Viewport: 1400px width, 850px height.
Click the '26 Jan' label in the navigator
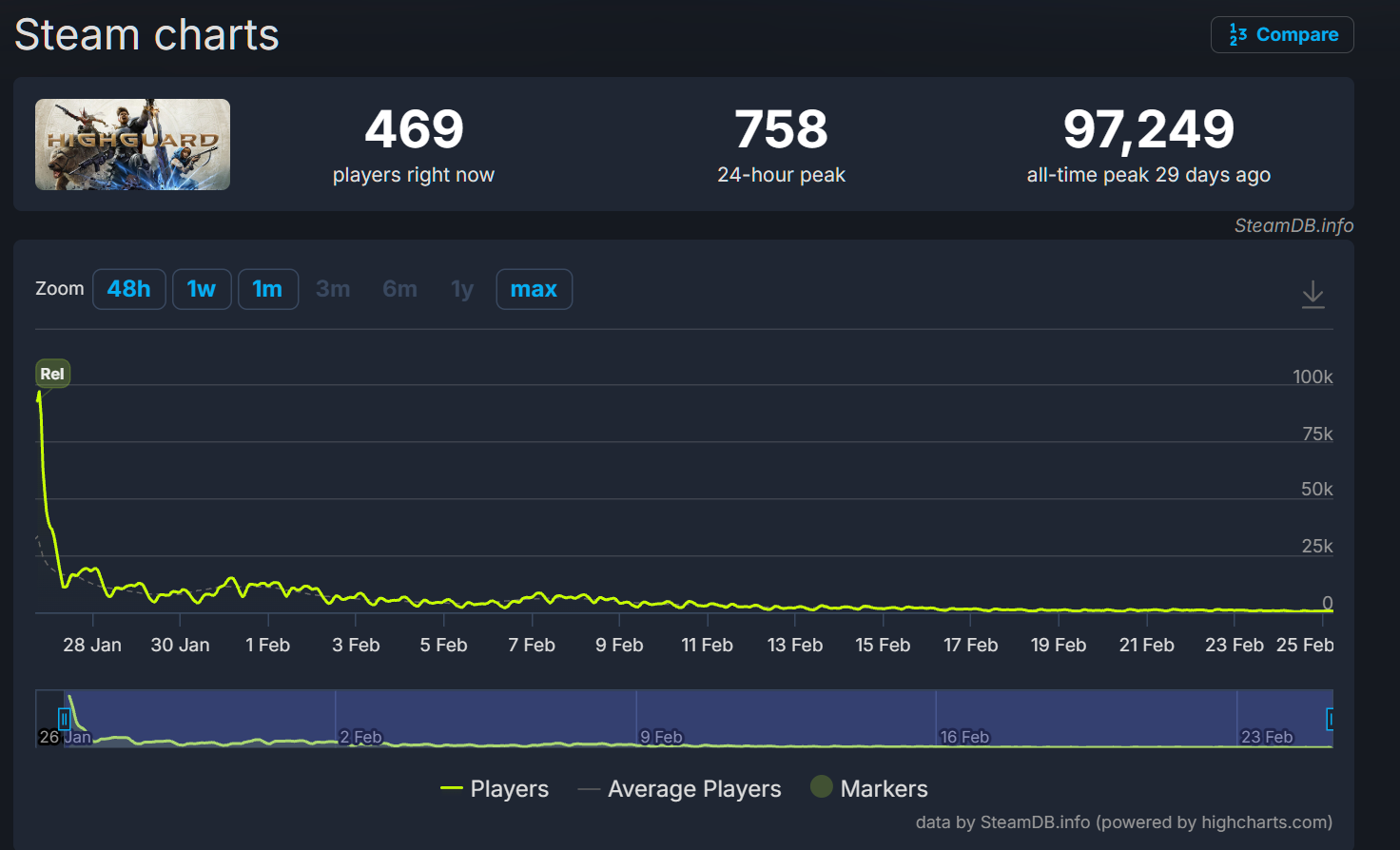[65, 737]
